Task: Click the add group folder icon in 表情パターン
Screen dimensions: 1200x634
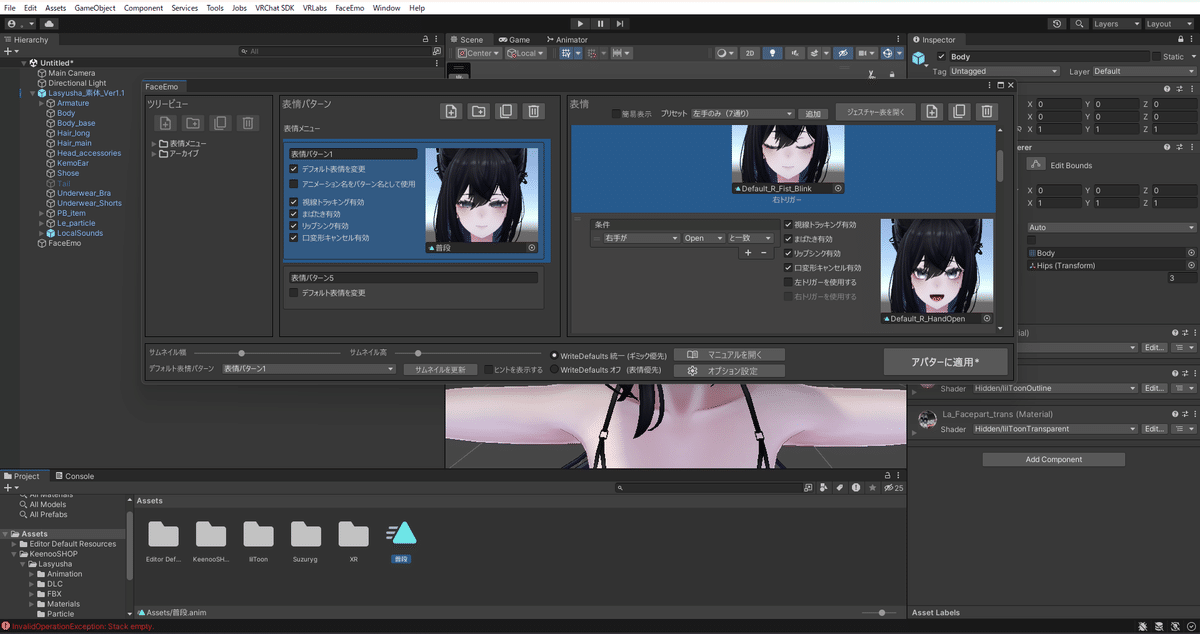Action: coord(479,112)
